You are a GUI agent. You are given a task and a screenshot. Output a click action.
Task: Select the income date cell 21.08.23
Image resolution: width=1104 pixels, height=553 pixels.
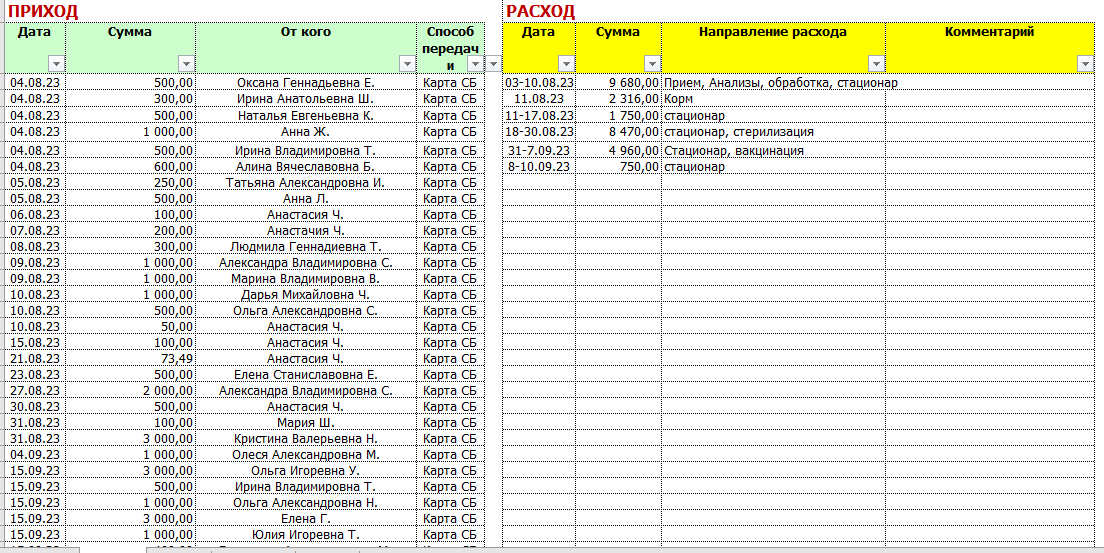point(35,359)
